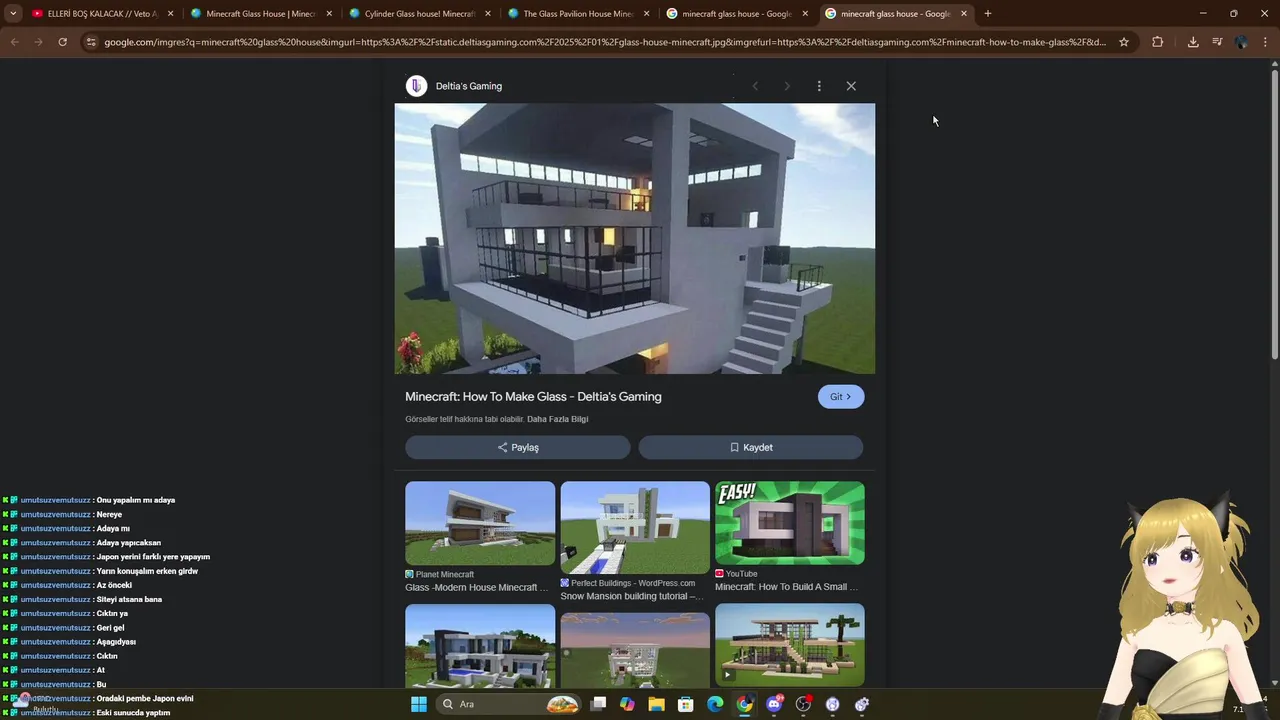This screenshot has height=720, width=1280.
Task: Open the Deltia's Gaming source name link
Action: [x=469, y=86]
